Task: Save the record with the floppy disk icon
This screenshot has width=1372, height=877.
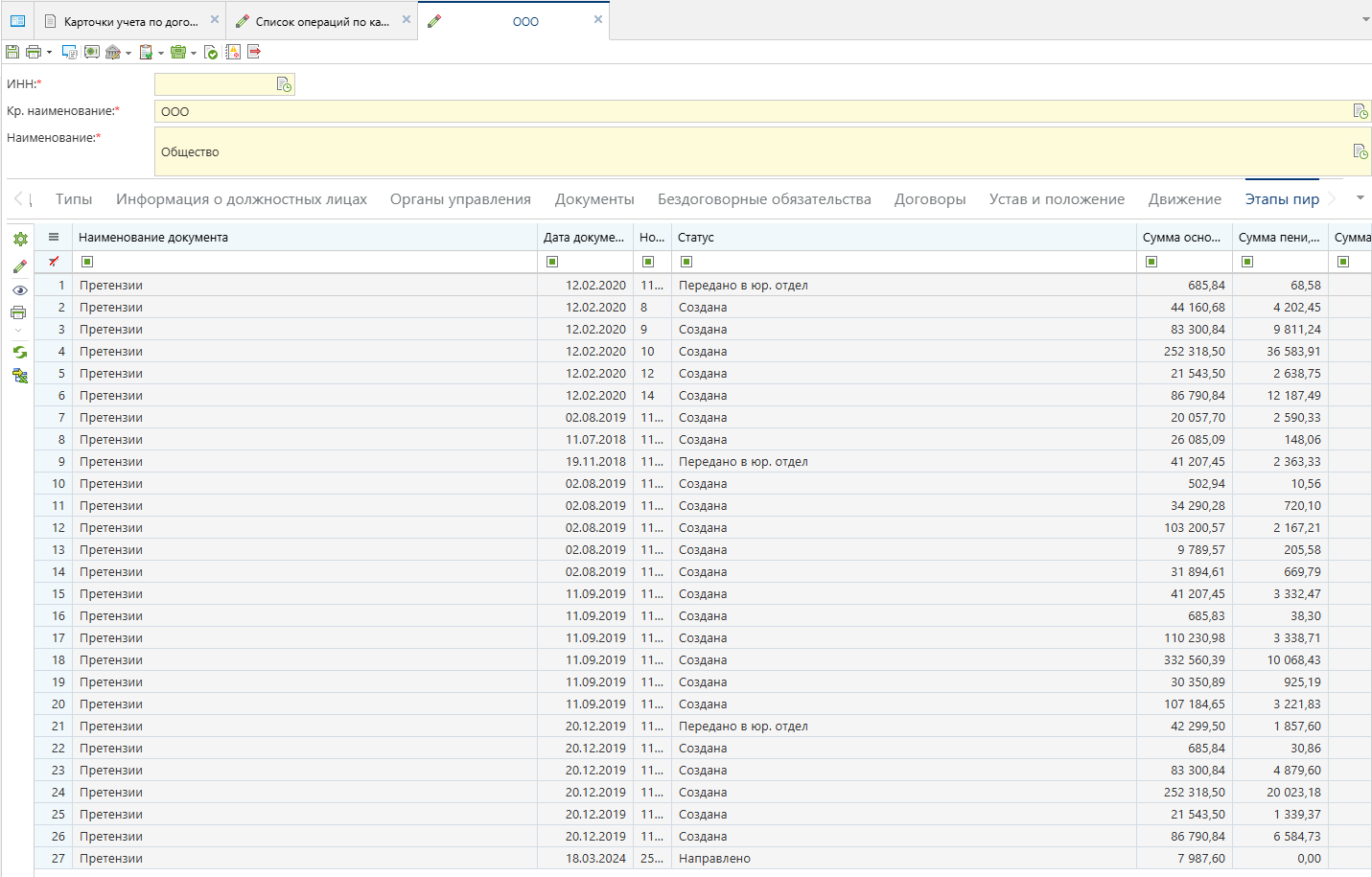Action: (12, 52)
